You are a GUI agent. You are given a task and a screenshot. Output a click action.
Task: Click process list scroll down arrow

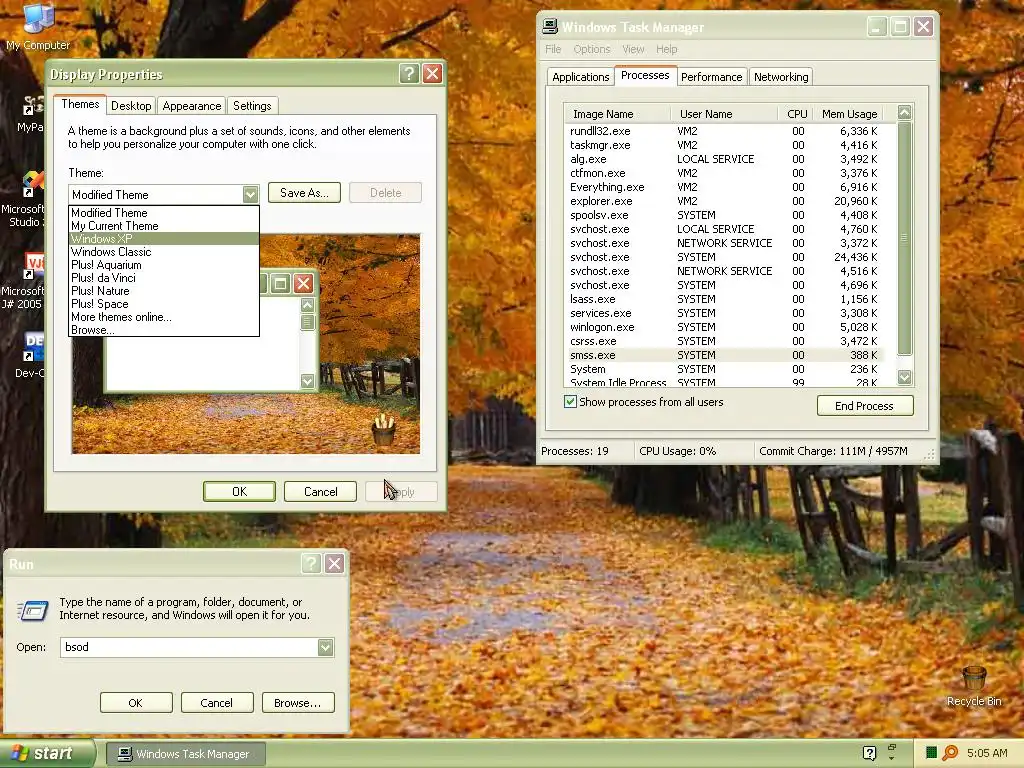(904, 377)
